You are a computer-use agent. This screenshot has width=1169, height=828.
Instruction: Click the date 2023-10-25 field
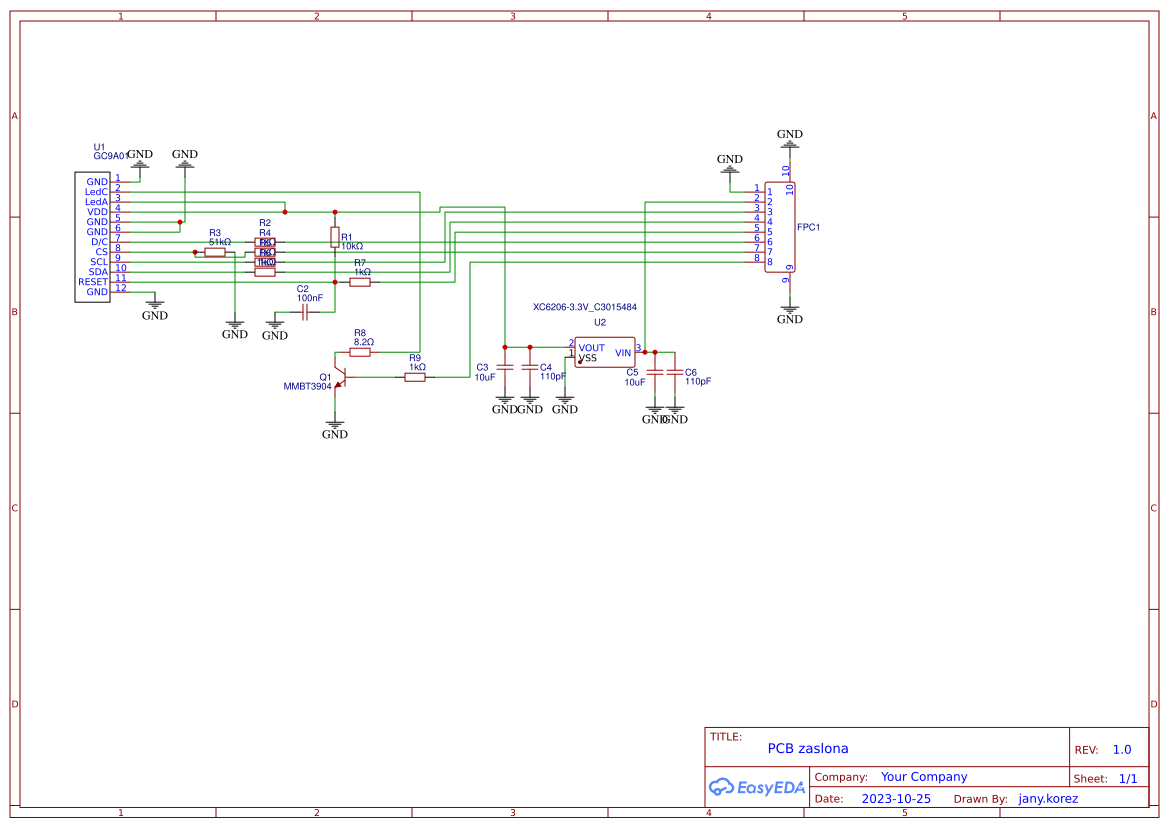tap(895, 798)
